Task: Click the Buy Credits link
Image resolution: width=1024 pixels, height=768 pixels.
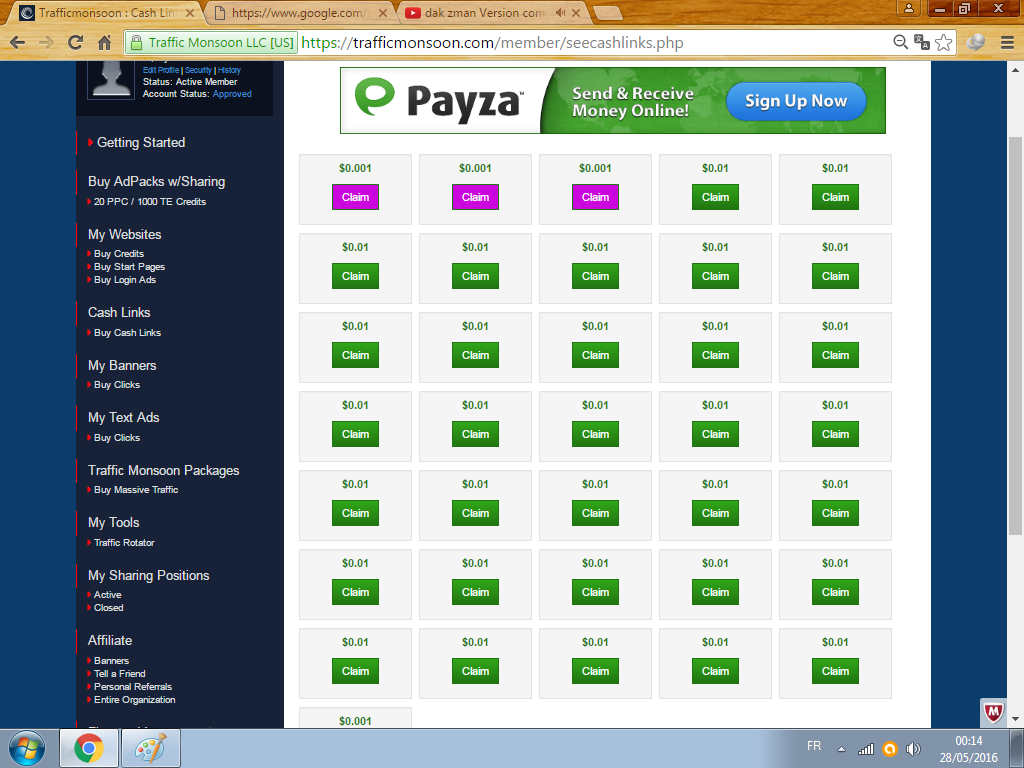Action: 119,253
